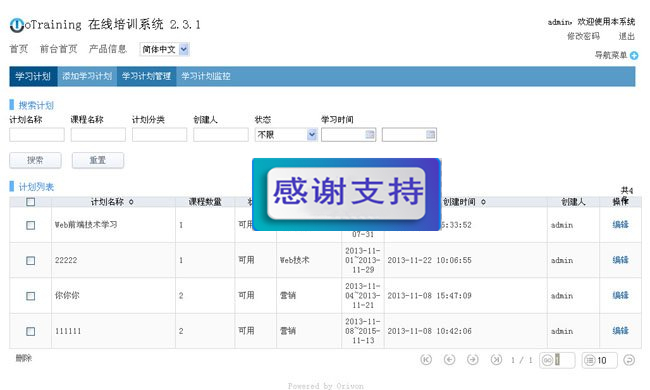
Task: Sort by creation time column arrow
Action: (483, 202)
